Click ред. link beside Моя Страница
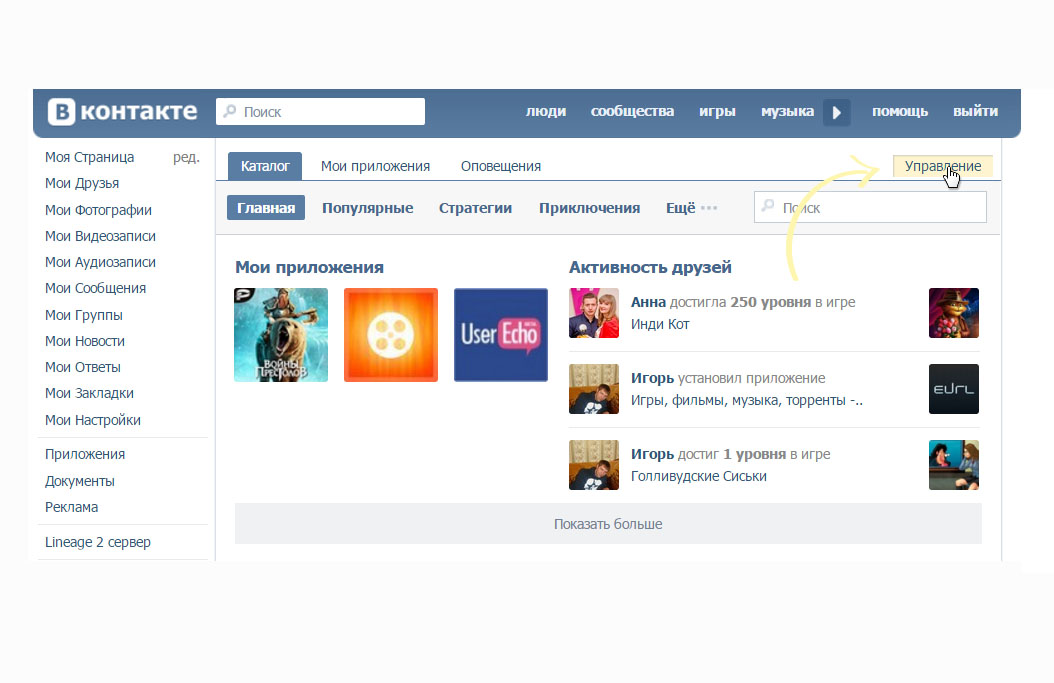1054x683 pixels. tap(186, 157)
